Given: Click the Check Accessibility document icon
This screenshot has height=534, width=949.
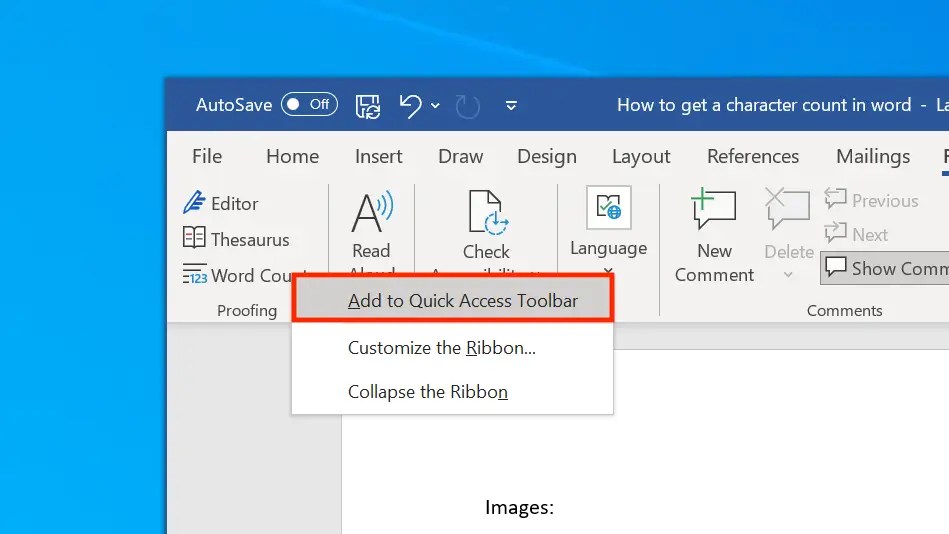Looking at the screenshot, I should click(x=487, y=212).
